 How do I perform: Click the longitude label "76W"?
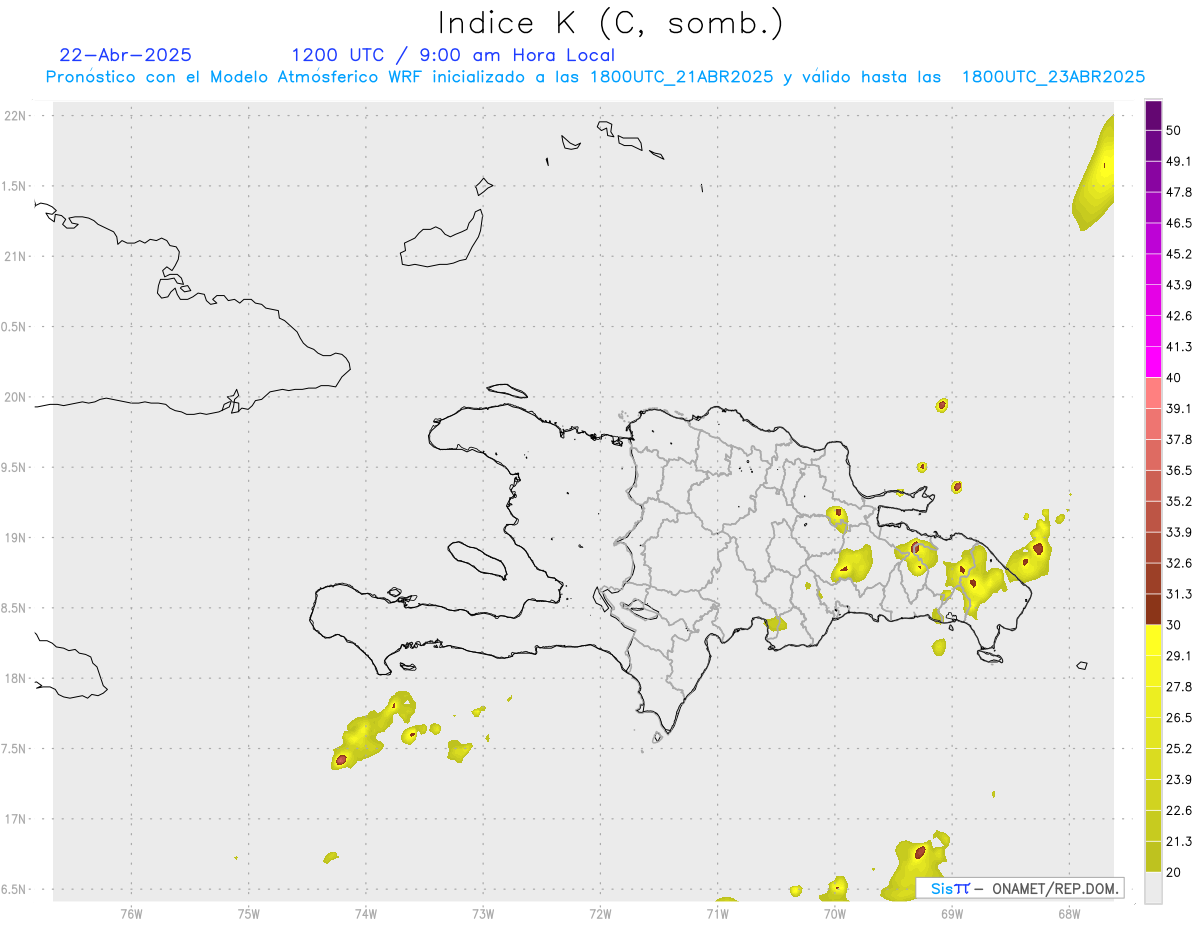[x=131, y=914]
